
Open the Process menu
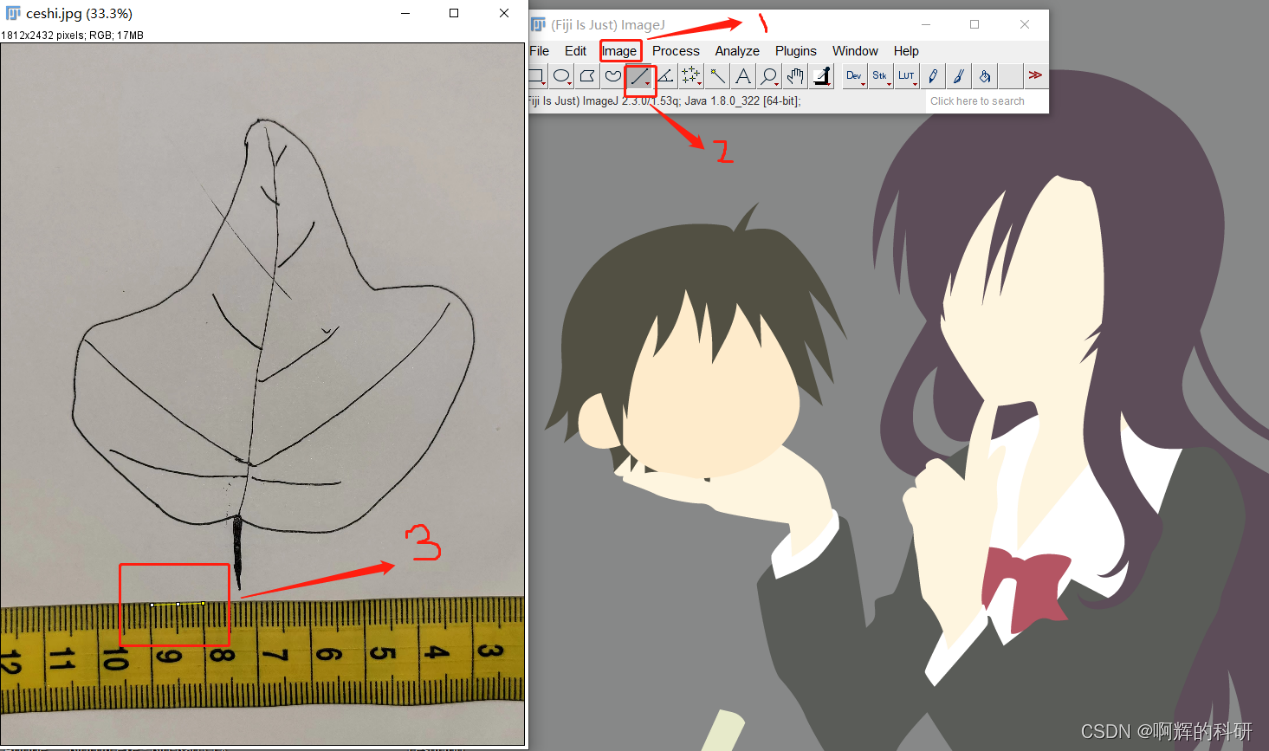(676, 51)
